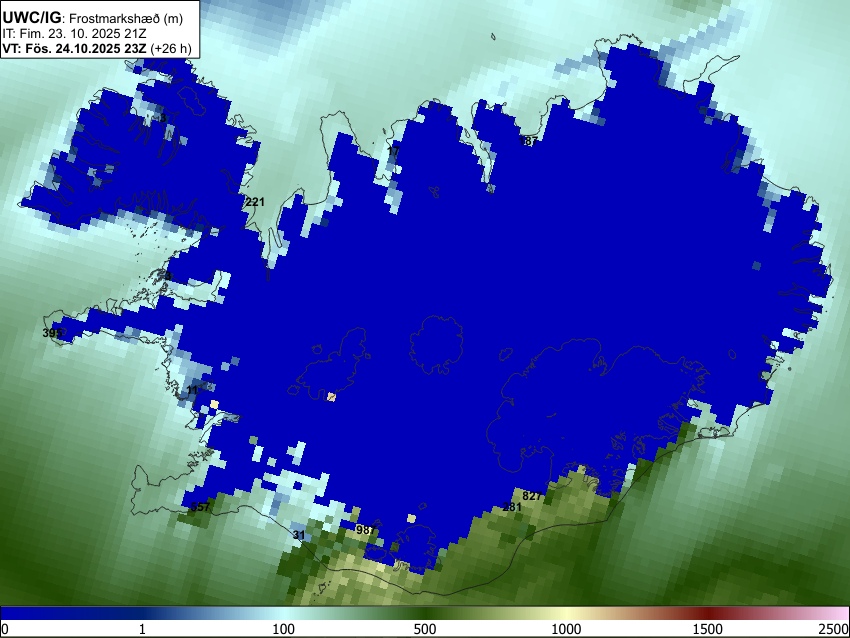
Task: Click the map value "557"
Action: tap(200, 507)
